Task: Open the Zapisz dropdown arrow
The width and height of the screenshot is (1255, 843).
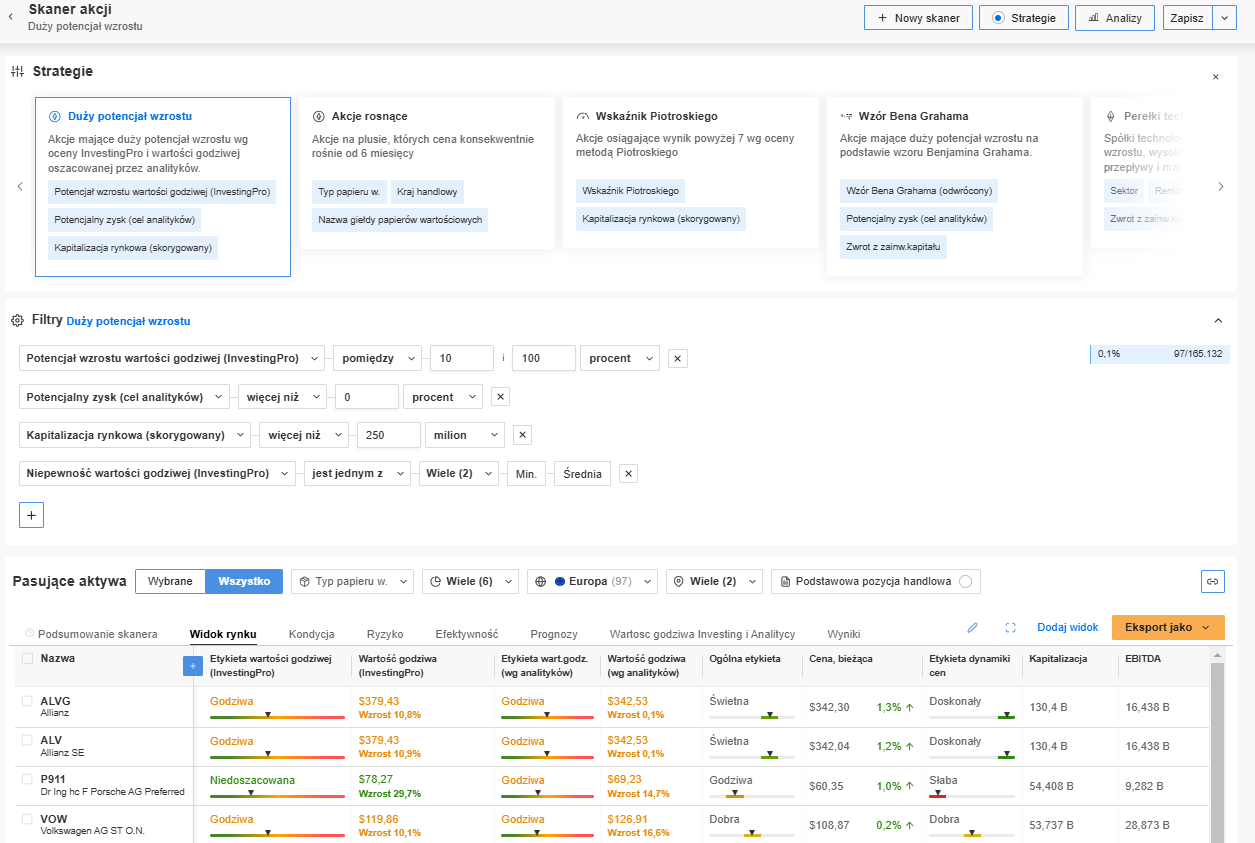Action: click(x=1225, y=18)
